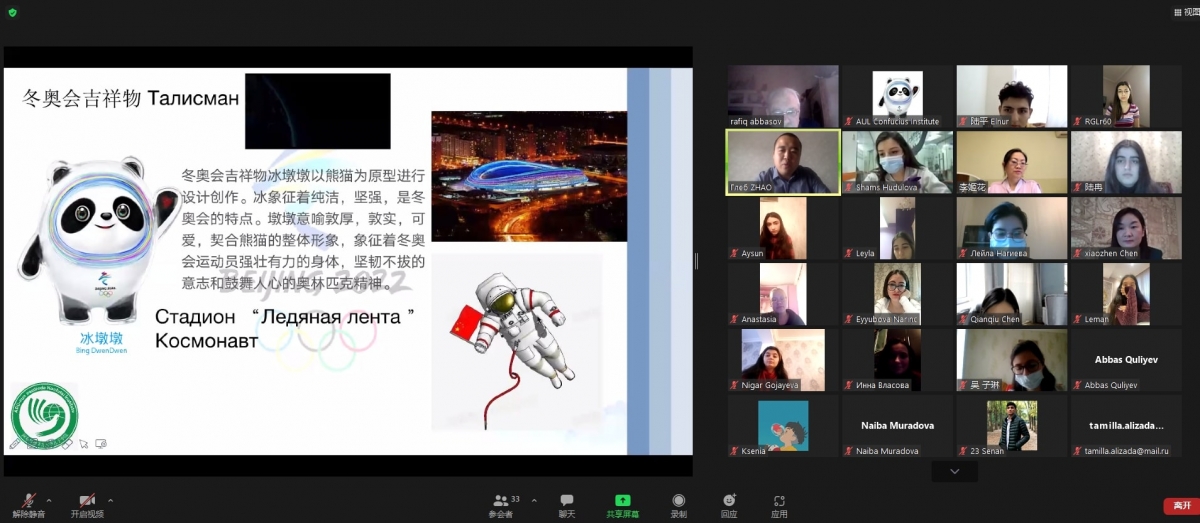Viewport: 1200px width, 523px height.
Task: Click muted mic icon beside 陆平 Elnur
Action: coord(964,122)
